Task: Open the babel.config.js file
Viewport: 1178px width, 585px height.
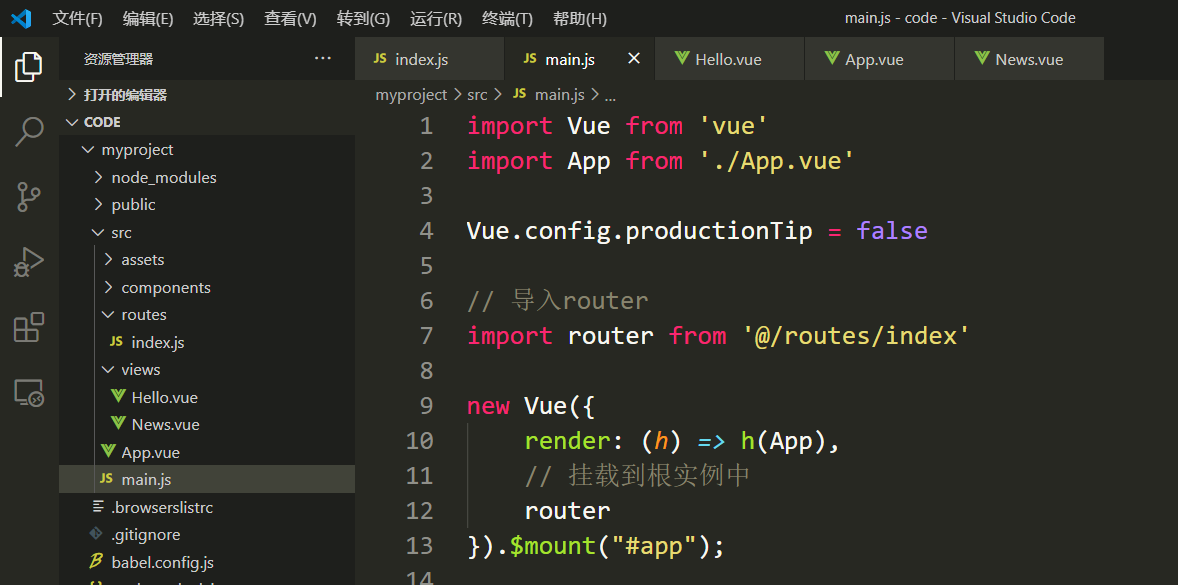Action: [207, 562]
